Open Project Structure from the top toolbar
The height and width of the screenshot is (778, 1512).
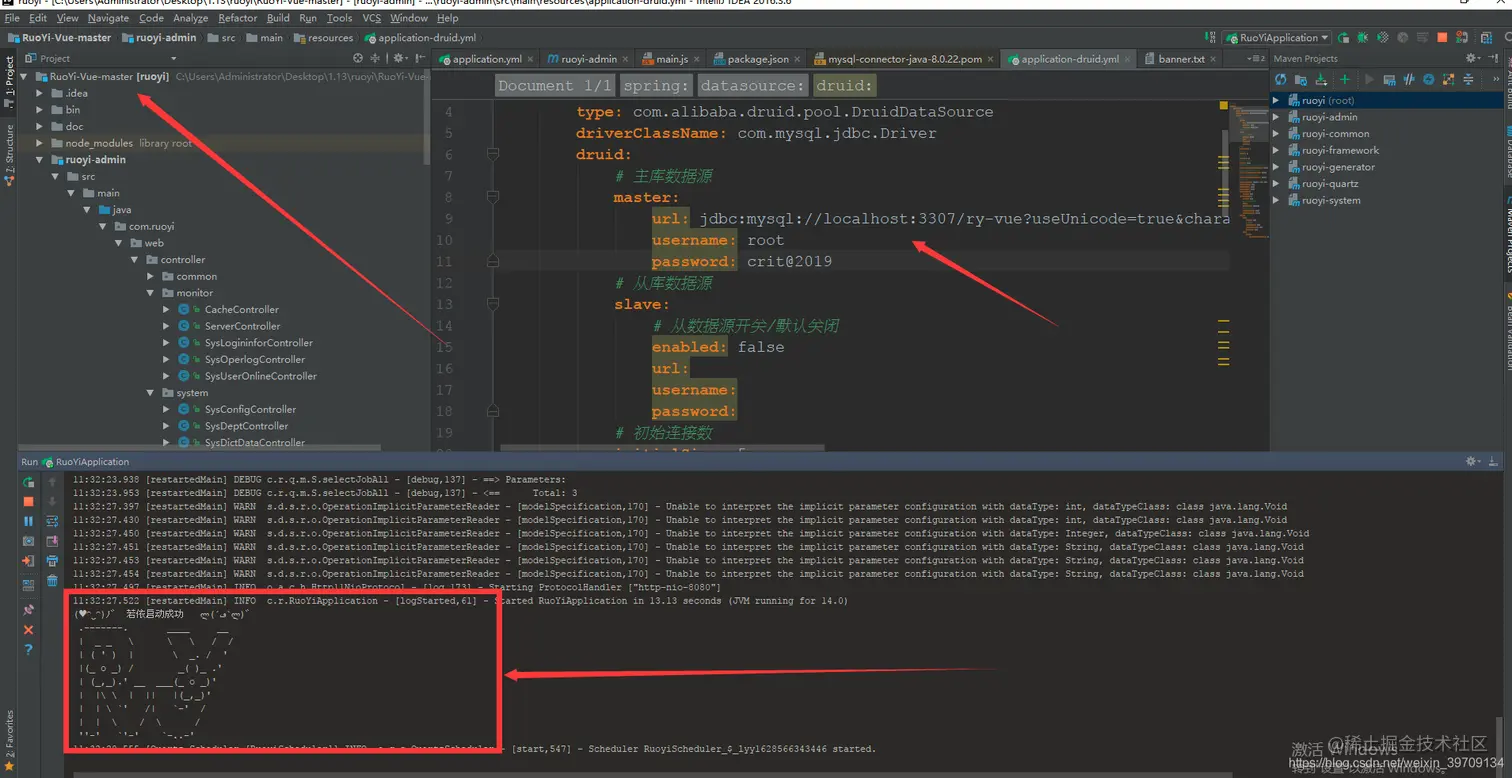point(1487,38)
